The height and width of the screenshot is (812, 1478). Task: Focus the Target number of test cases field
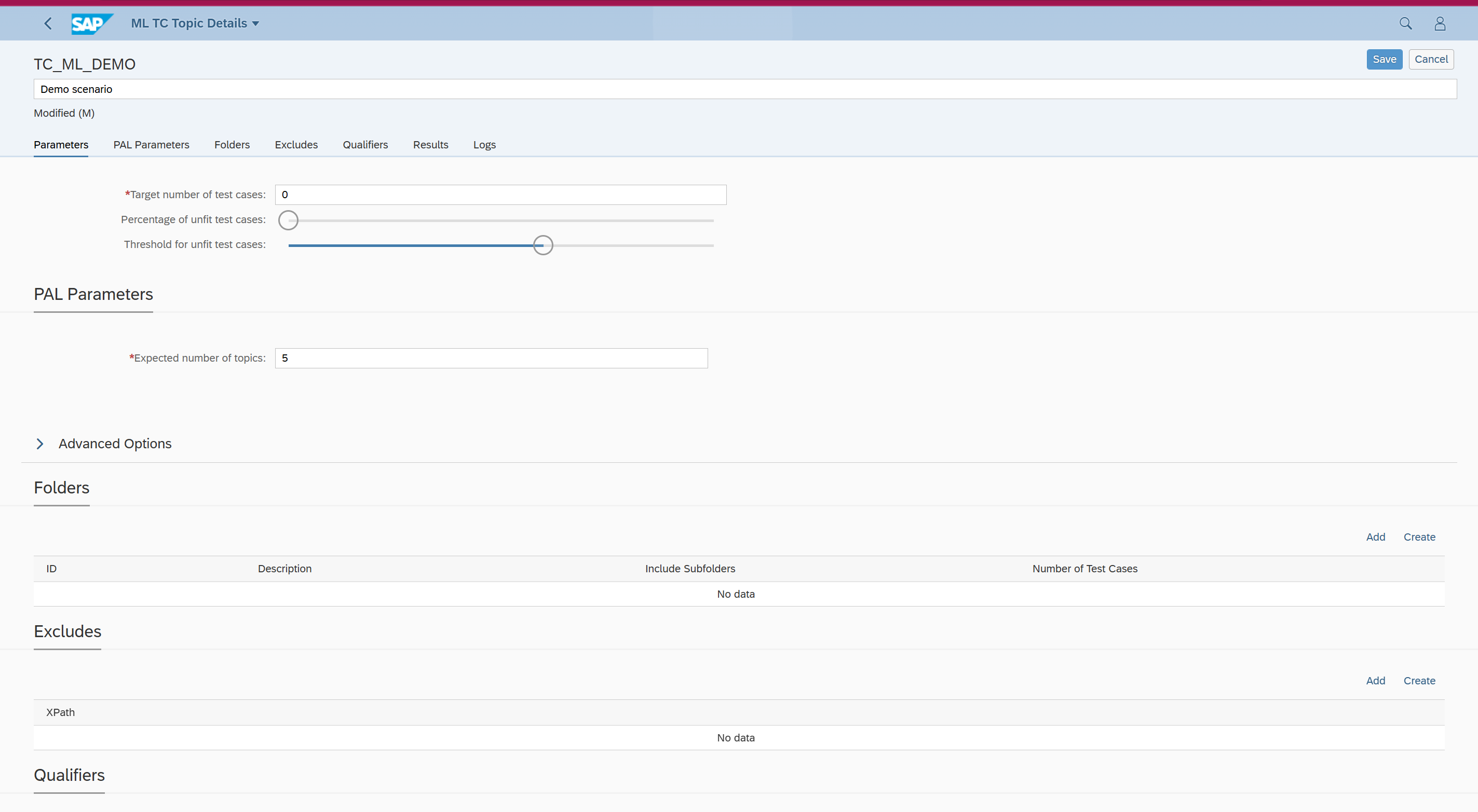[500, 195]
